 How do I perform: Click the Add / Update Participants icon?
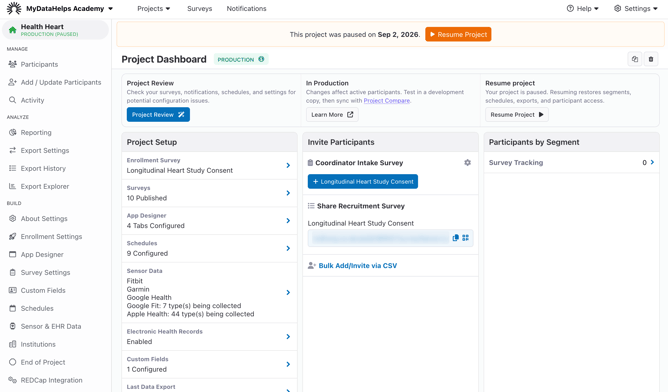(x=12, y=82)
